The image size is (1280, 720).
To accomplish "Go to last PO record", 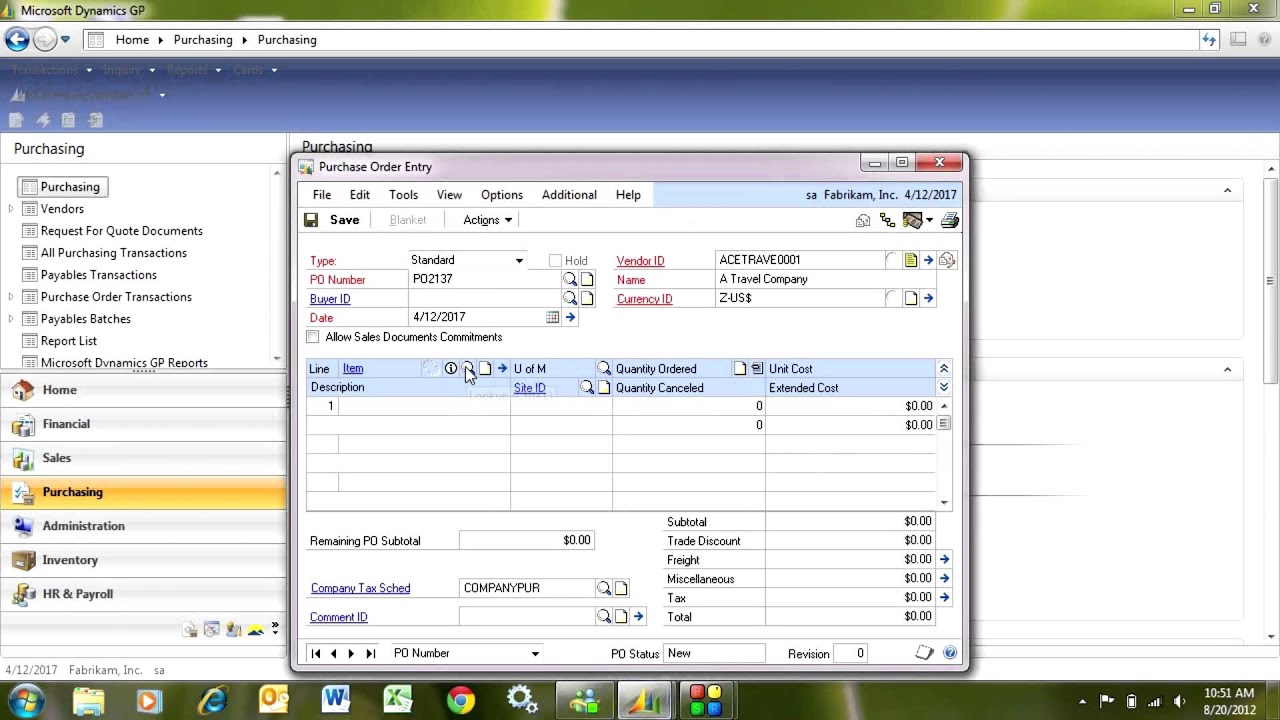I will point(370,653).
